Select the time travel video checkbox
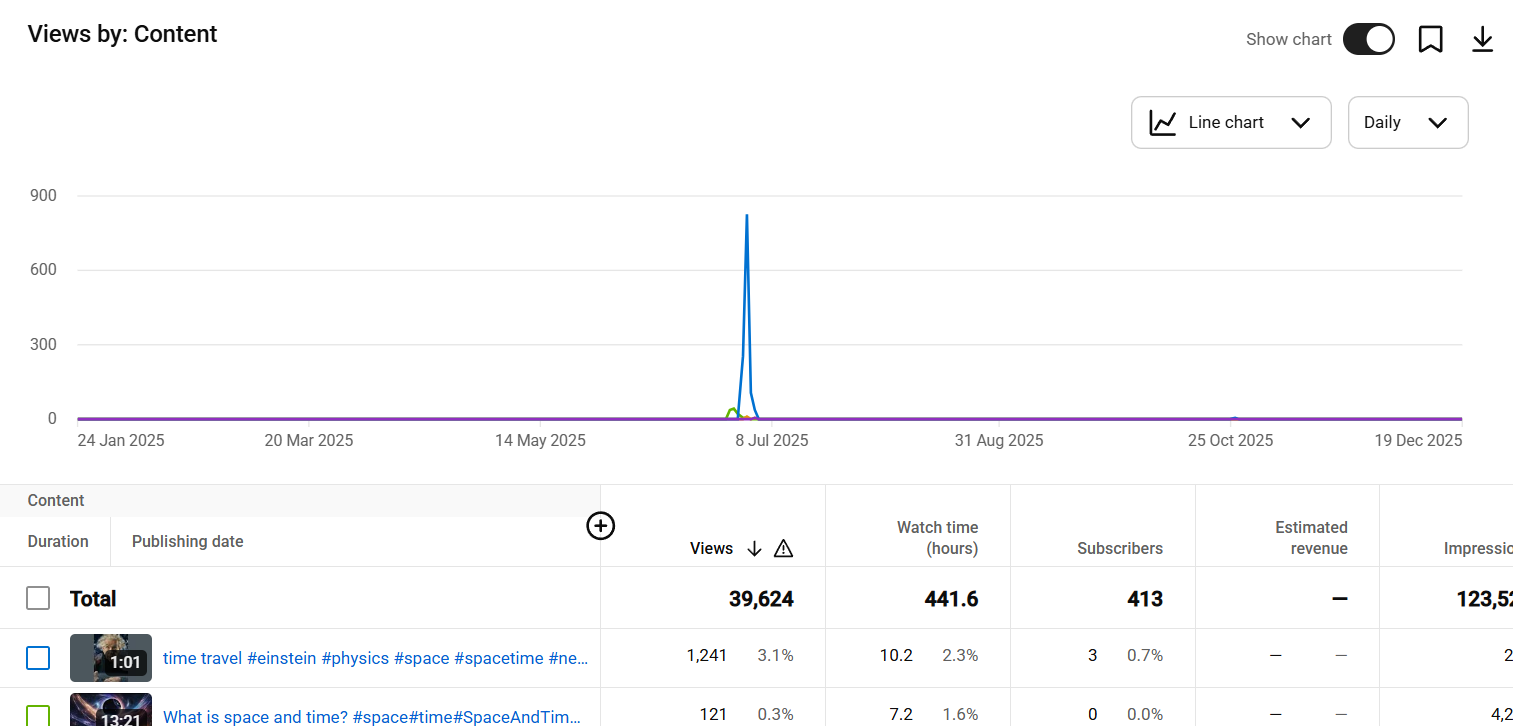Screen dimensions: 1513x726 [x=38, y=657]
